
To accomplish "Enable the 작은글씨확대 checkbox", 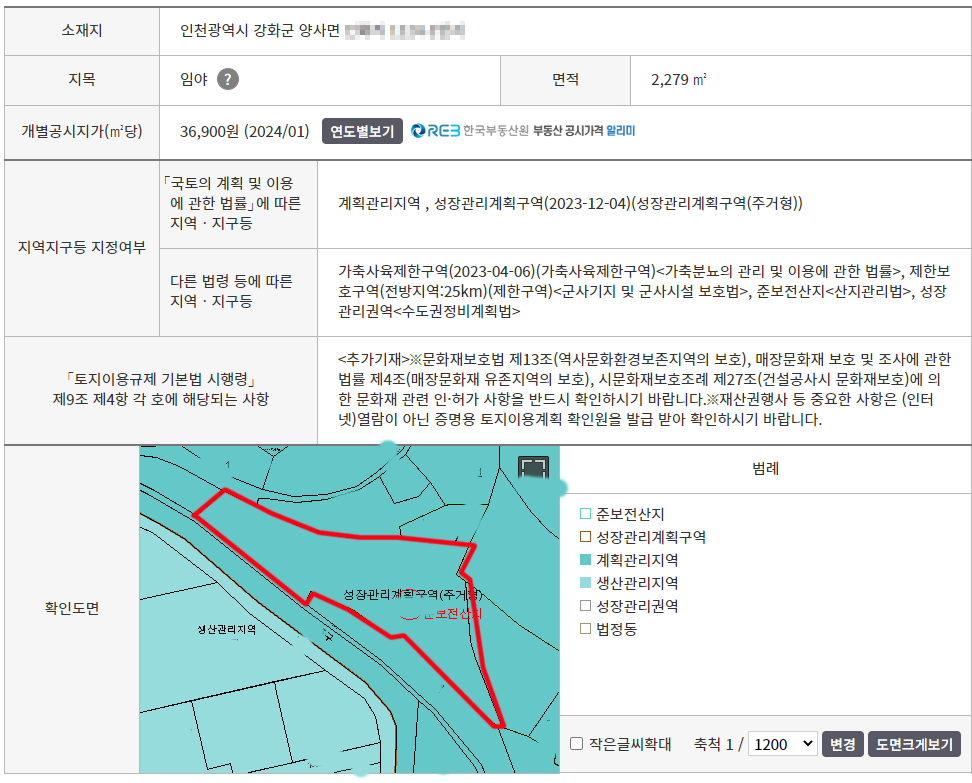I will 576,744.
